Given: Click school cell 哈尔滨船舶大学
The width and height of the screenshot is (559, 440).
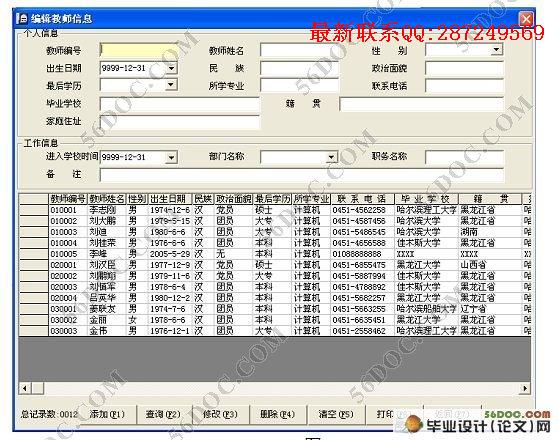Looking at the screenshot, I should click(x=427, y=309).
